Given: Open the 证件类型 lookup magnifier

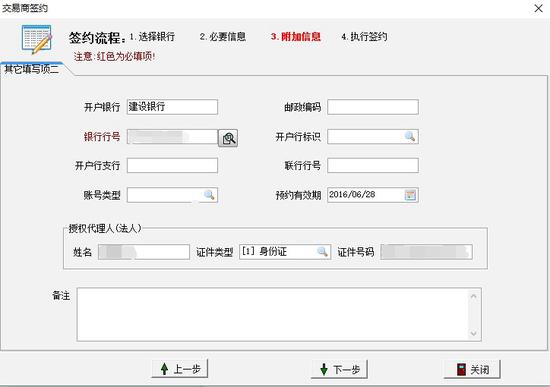Looking at the screenshot, I should (322, 252).
